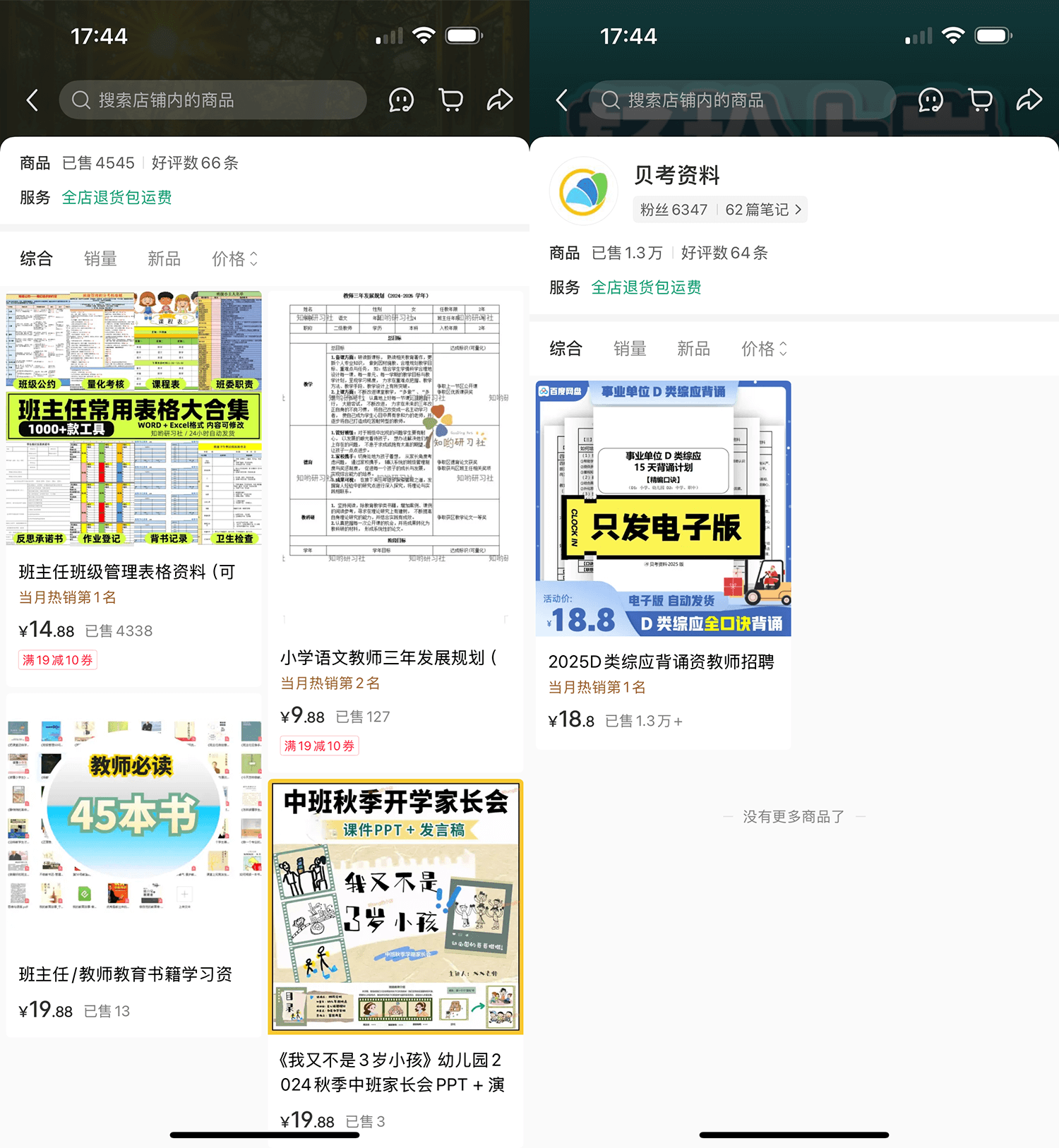Search shop products in the 贝考资料 screen

point(742,100)
